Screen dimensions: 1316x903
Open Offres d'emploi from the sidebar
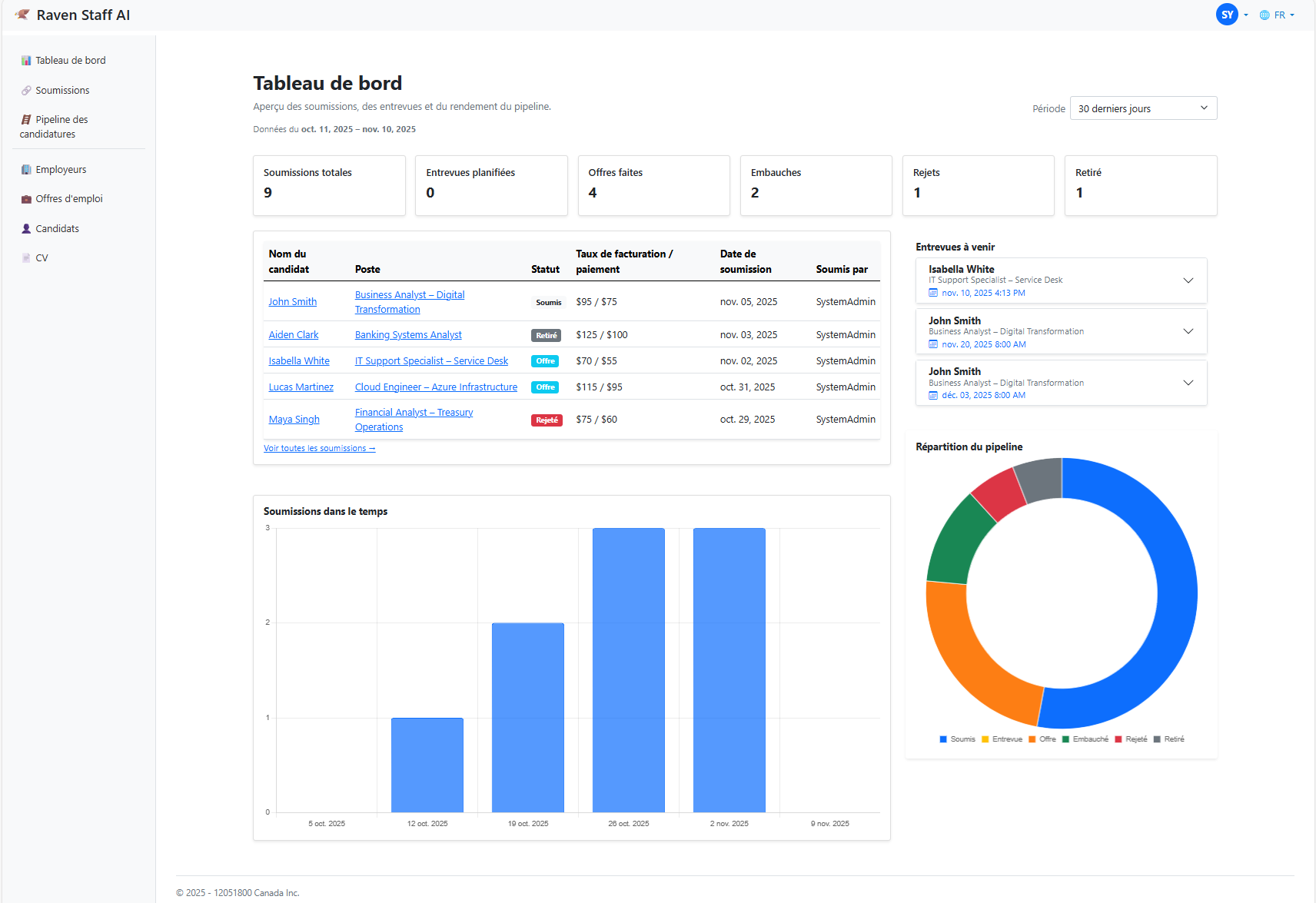click(x=26, y=198)
